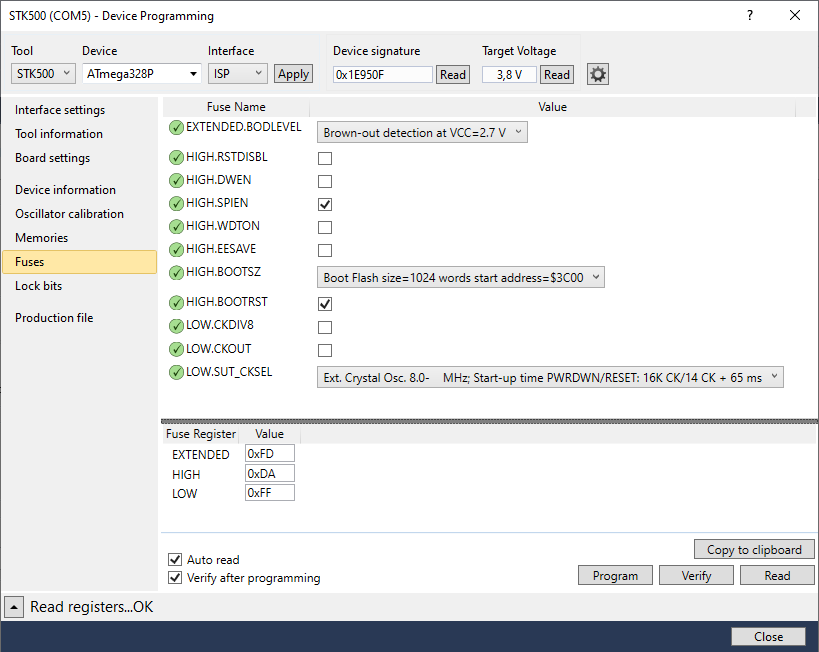Click the Device signature field
Viewport: 819px width, 652px height.
(x=383, y=75)
